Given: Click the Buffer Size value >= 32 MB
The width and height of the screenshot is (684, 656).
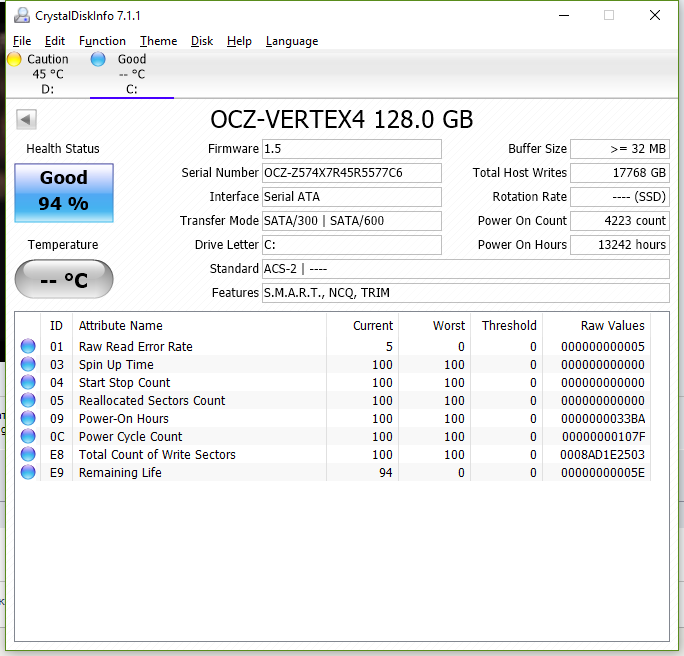Looking at the screenshot, I should (620, 149).
